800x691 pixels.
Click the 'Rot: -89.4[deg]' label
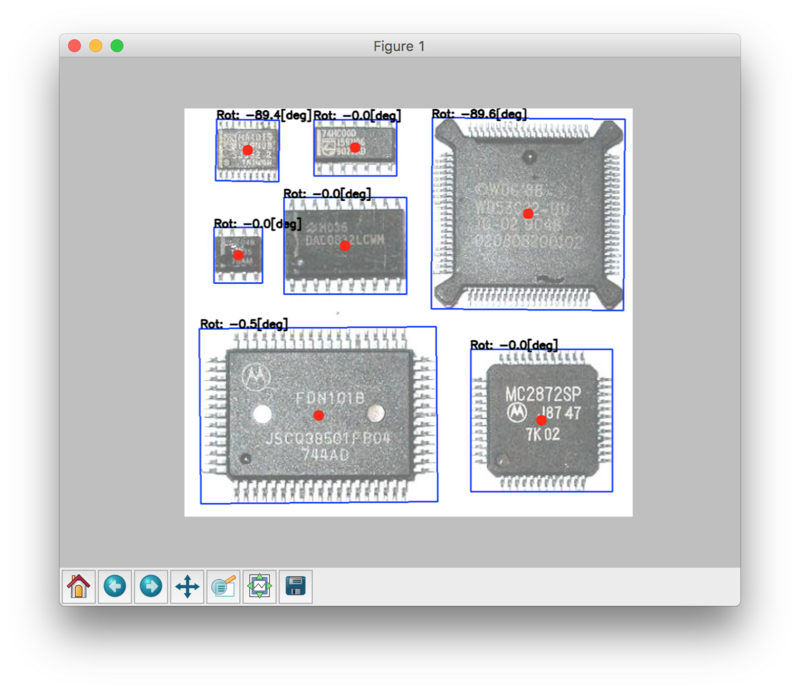click(x=264, y=115)
